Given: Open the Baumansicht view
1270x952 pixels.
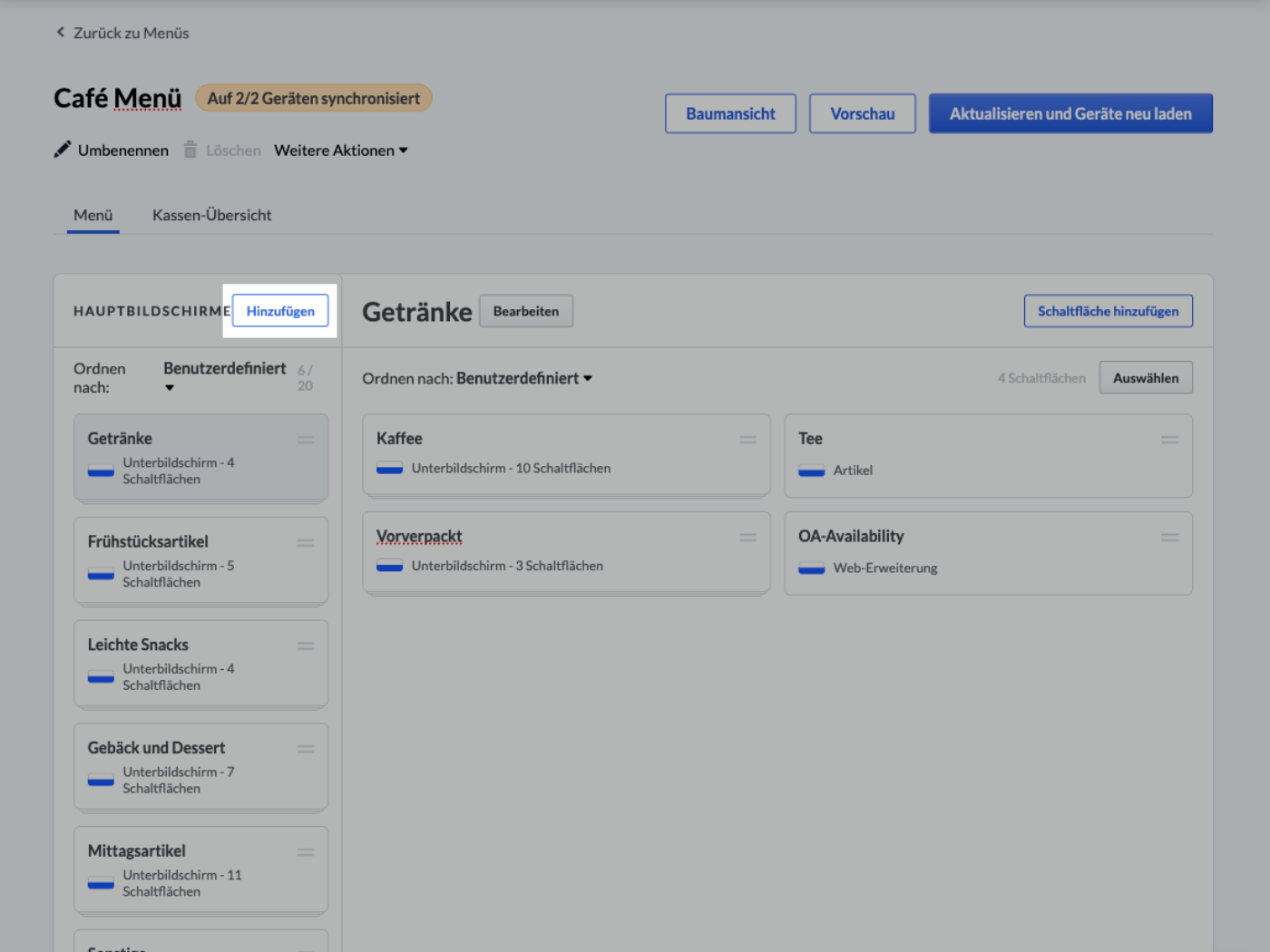Looking at the screenshot, I should [730, 113].
